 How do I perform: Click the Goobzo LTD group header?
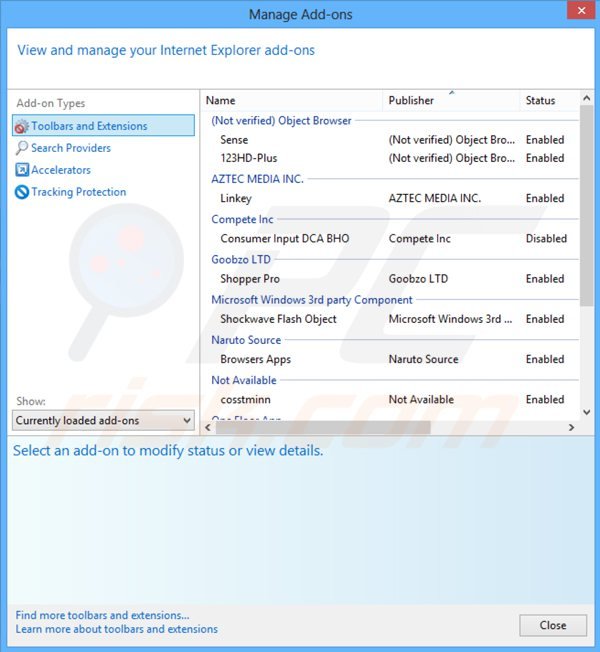click(241, 259)
